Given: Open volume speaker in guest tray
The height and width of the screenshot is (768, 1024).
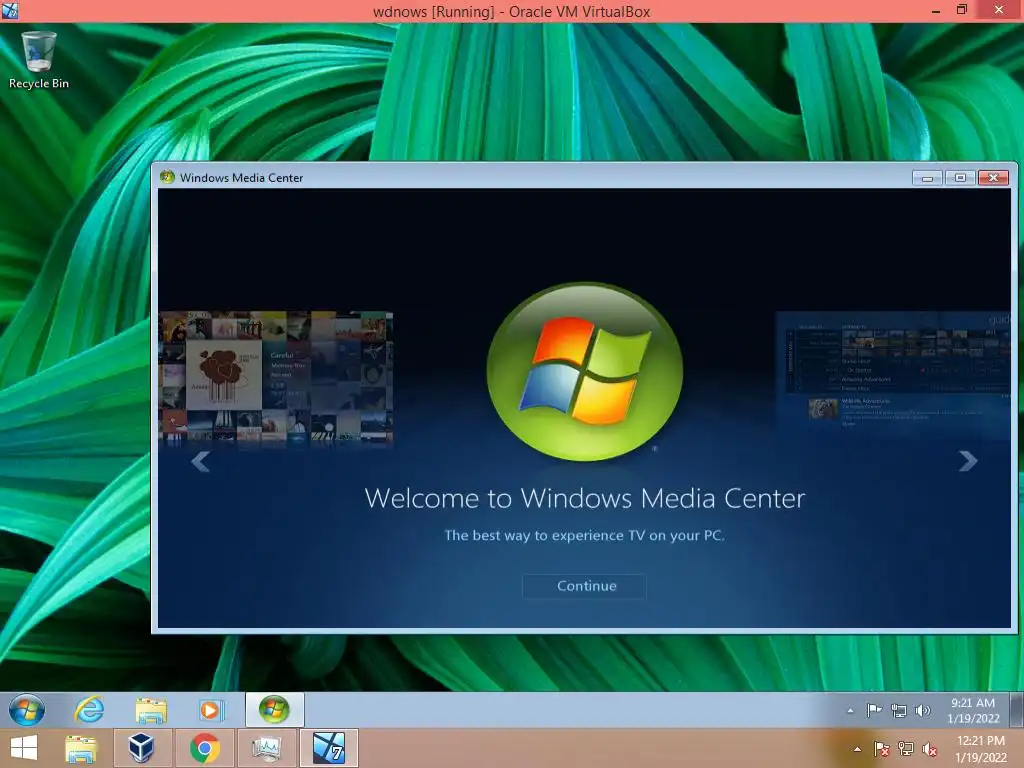Looking at the screenshot, I should tap(922, 711).
